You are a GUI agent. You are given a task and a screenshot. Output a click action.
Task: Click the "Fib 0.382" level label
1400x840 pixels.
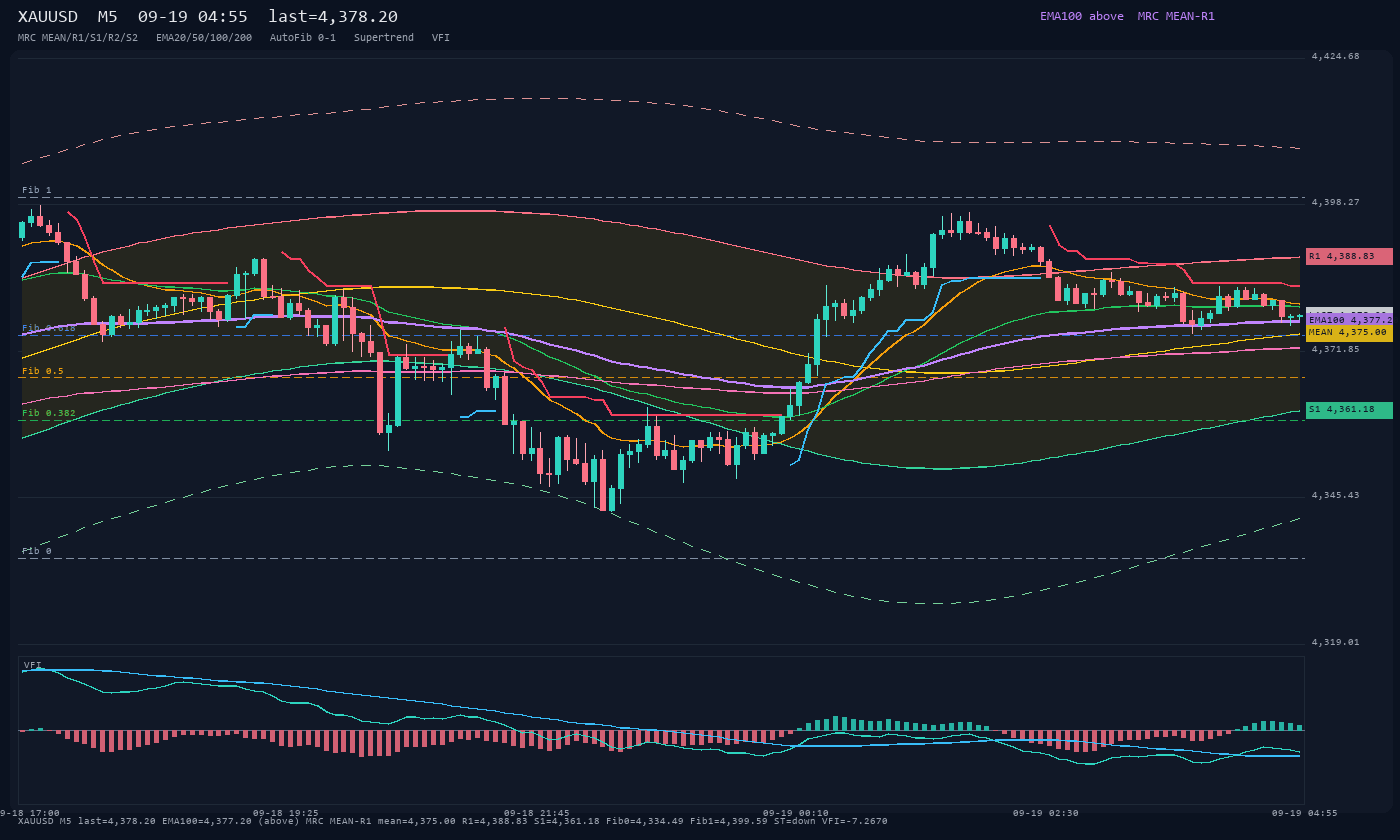click(49, 413)
